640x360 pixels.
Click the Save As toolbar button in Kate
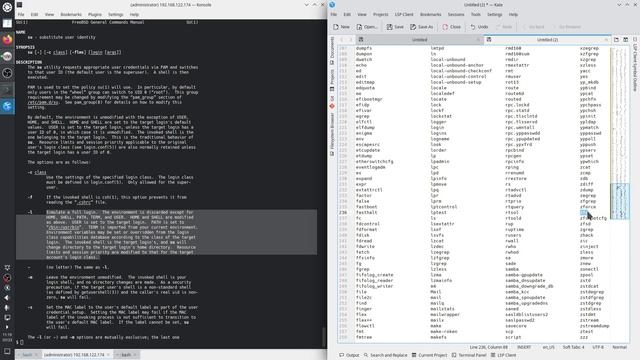click(x=421, y=27)
